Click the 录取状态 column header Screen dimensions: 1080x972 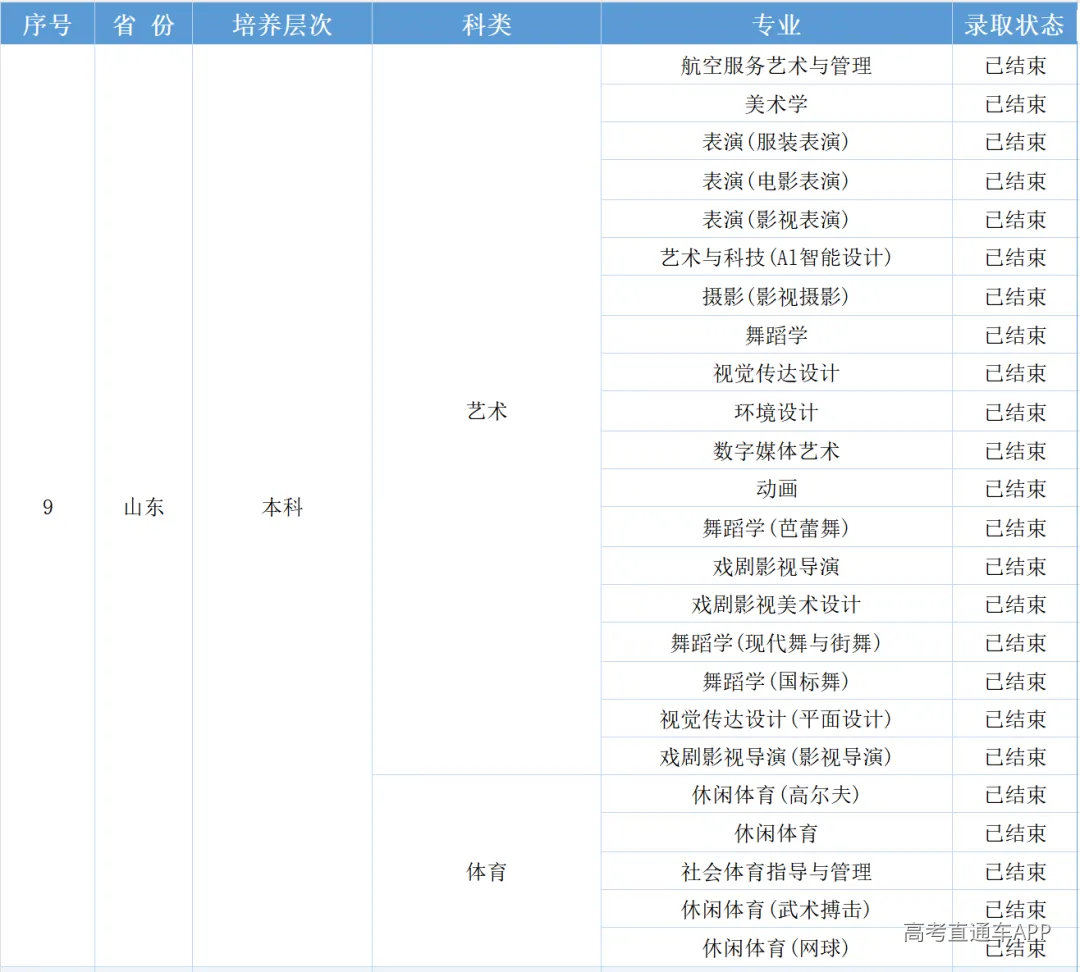[x=1015, y=25]
